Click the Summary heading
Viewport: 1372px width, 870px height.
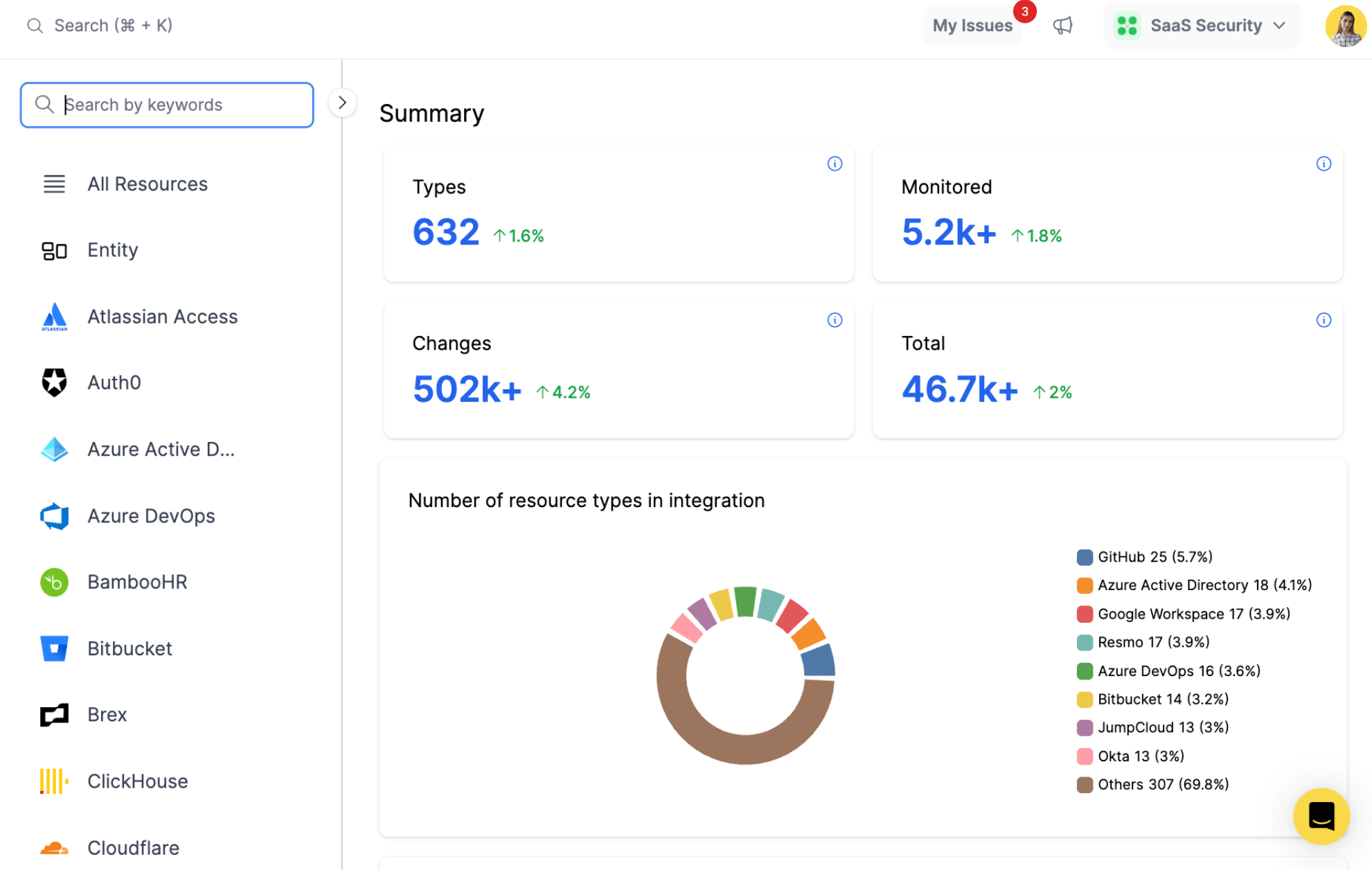point(431,114)
